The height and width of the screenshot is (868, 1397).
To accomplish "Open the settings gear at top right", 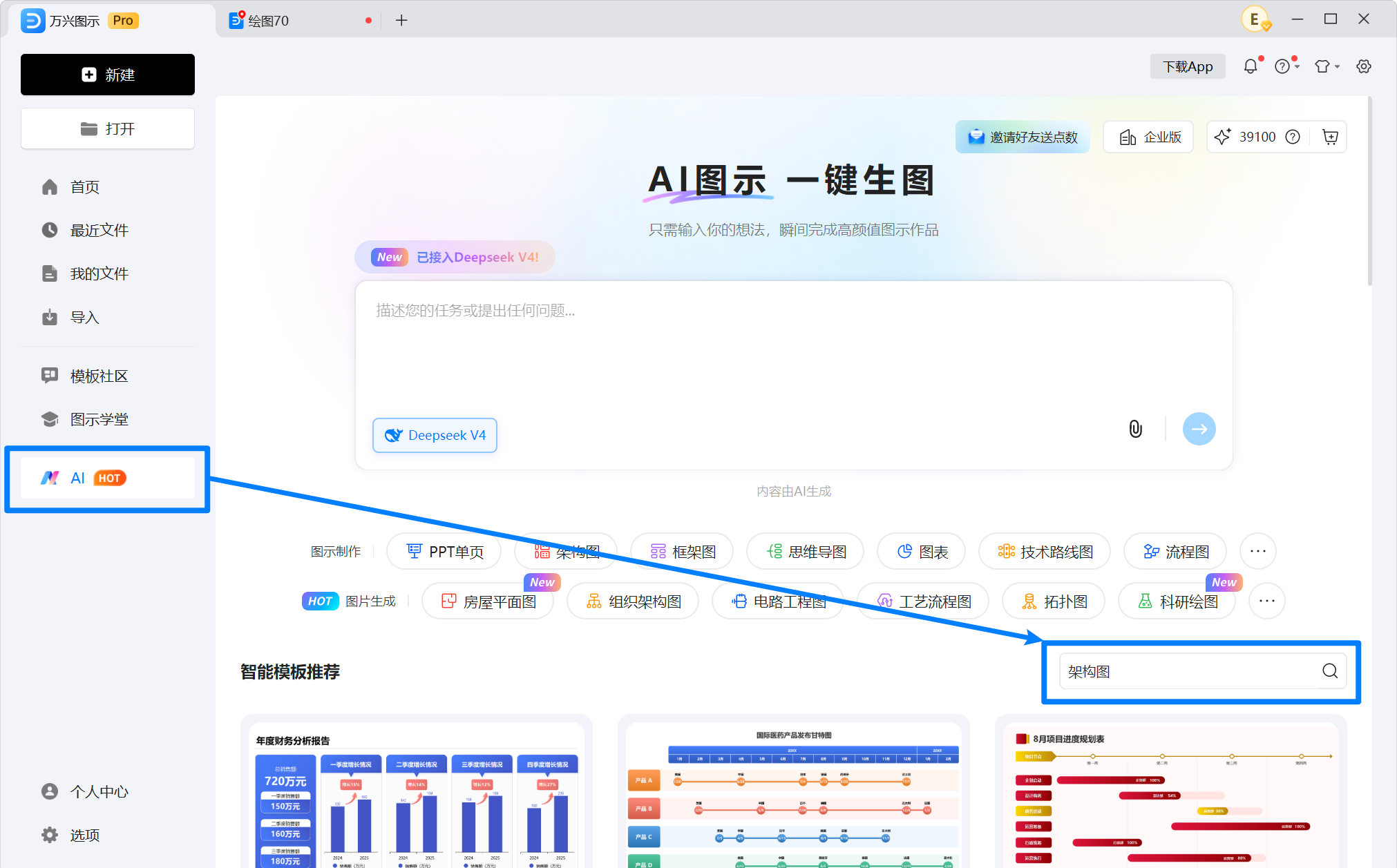I will click(x=1363, y=66).
